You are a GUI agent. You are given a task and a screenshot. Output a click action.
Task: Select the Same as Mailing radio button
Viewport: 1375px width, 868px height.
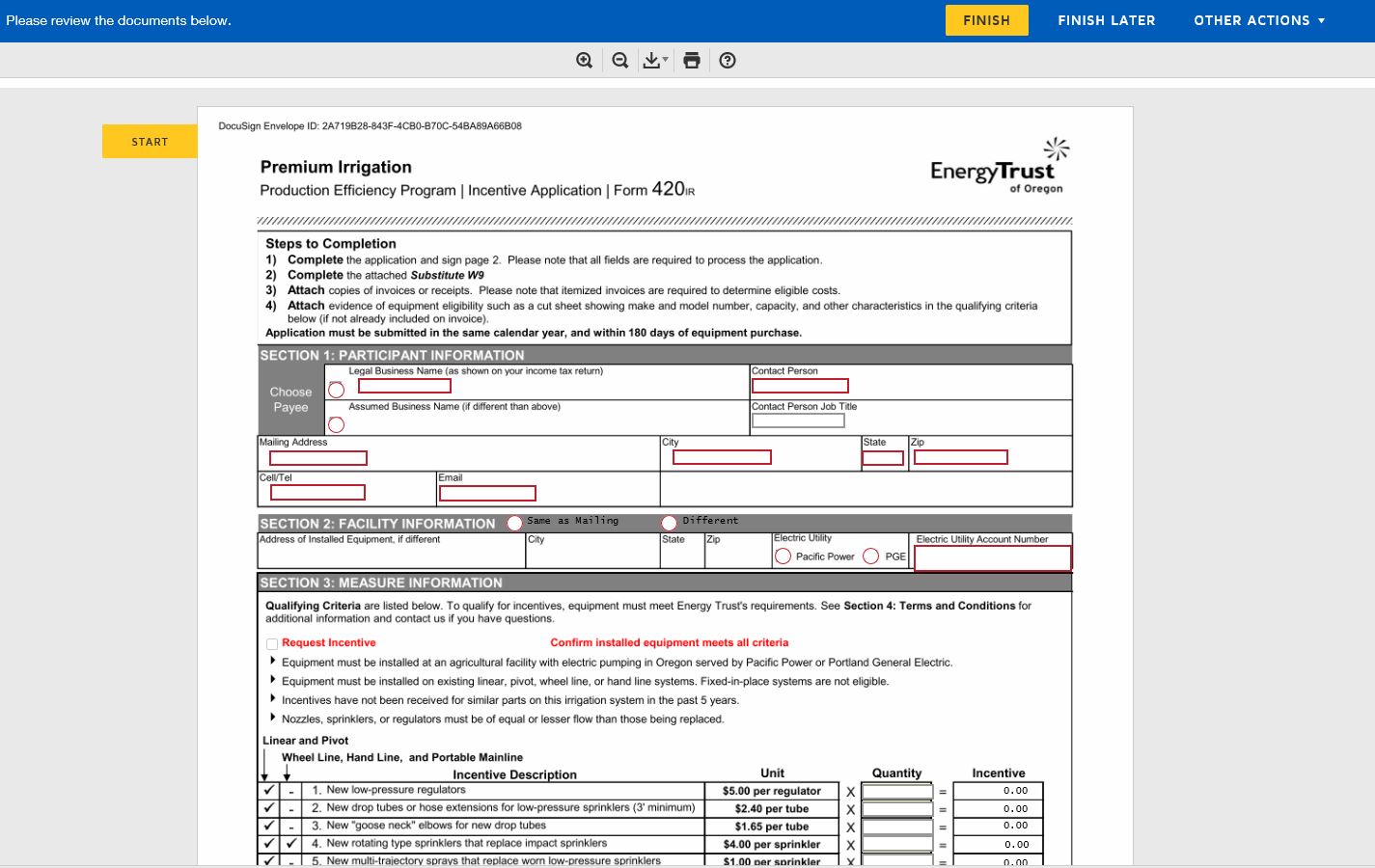tap(515, 523)
